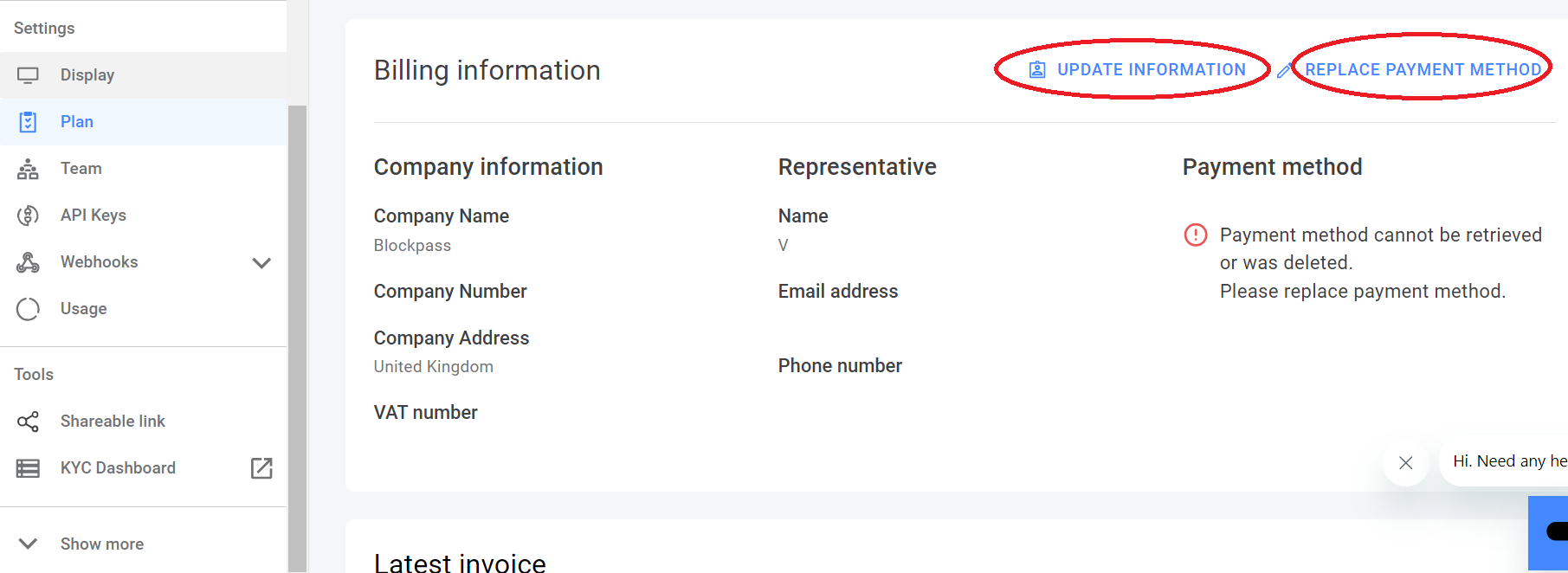Click the Webhooks icon in sidebar
The image size is (1568, 573).
coord(28,262)
